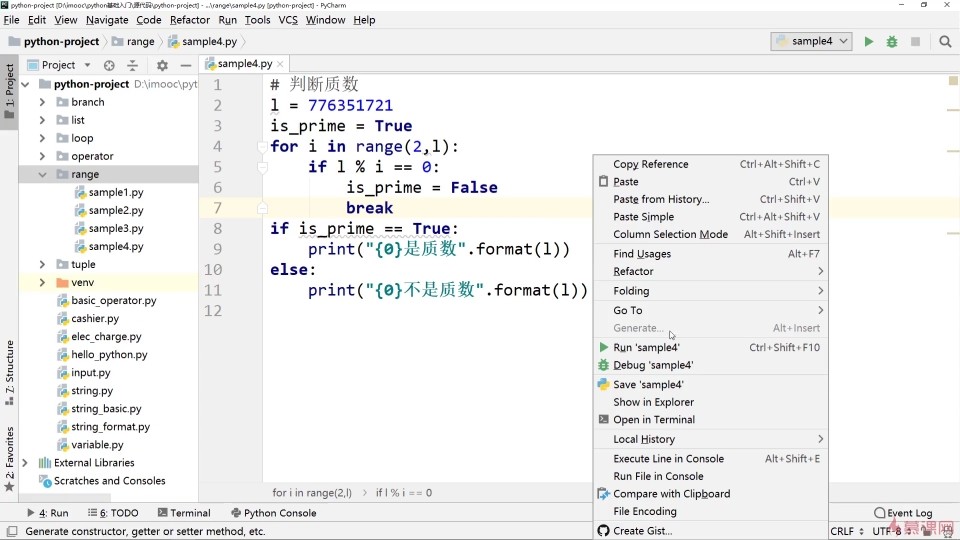Collapse the range folder
Screen dimensions: 960x540
pyautogui.click(x=42, y=174)
